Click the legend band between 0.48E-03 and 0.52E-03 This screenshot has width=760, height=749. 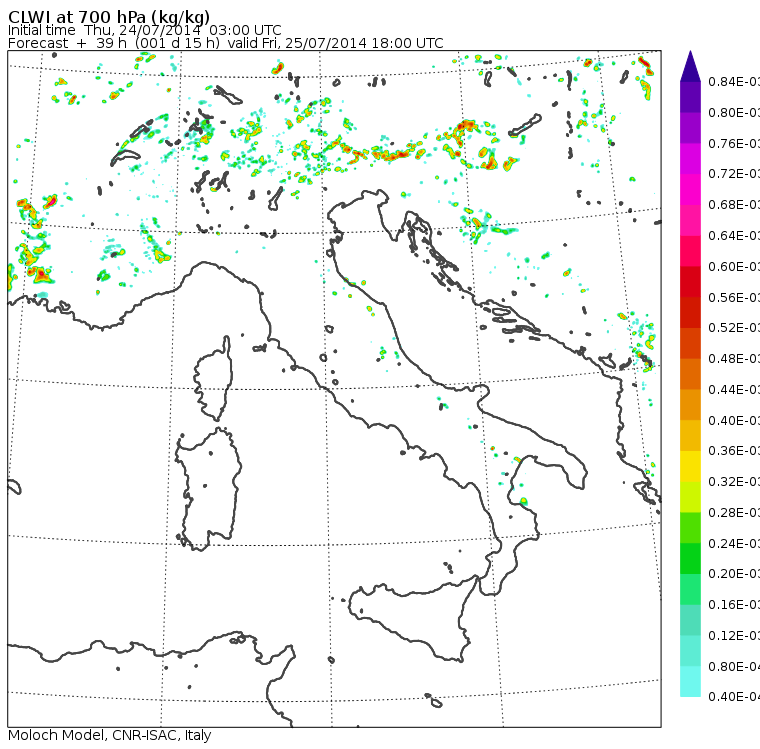click(x=690, y=343)
